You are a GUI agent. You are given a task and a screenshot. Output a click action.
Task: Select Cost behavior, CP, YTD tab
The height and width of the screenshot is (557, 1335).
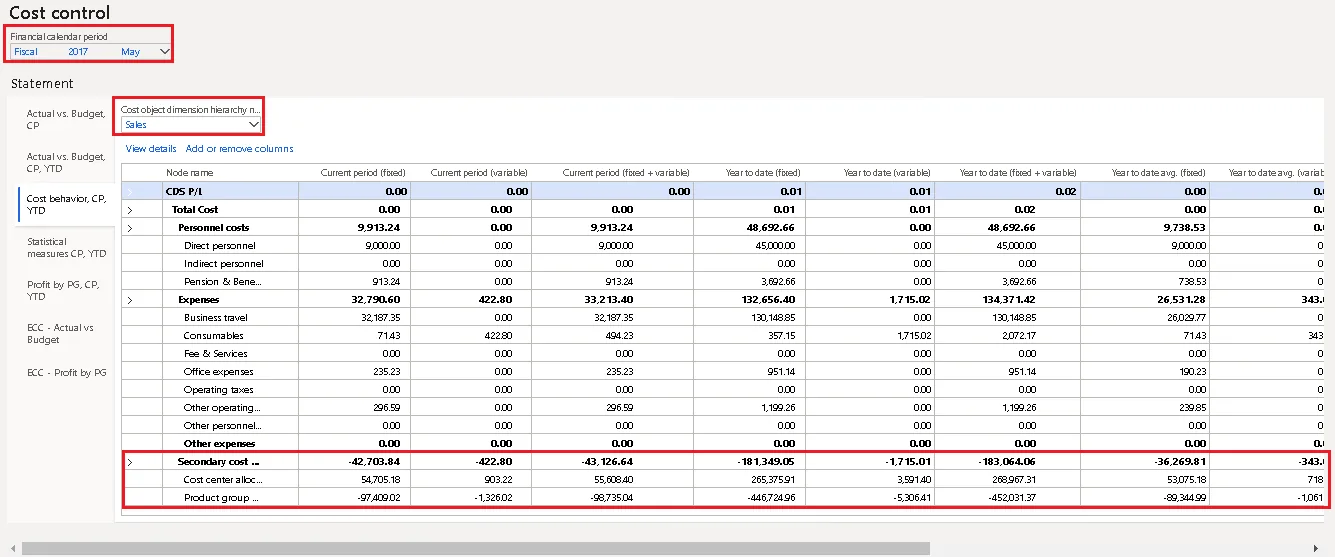pyautogui.click(x=65, y=204)
